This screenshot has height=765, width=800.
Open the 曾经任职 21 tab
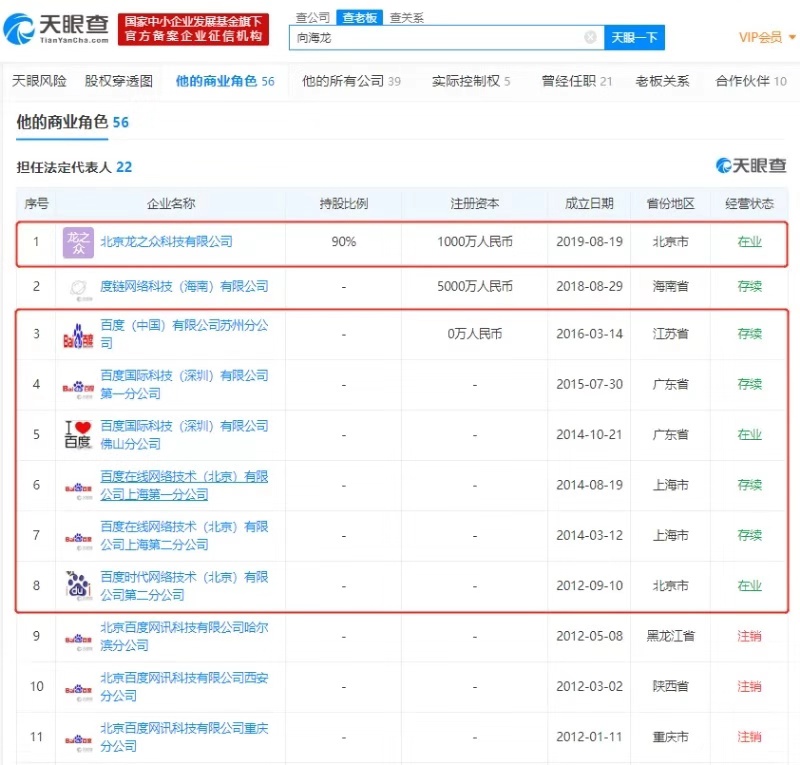(577, 81)
